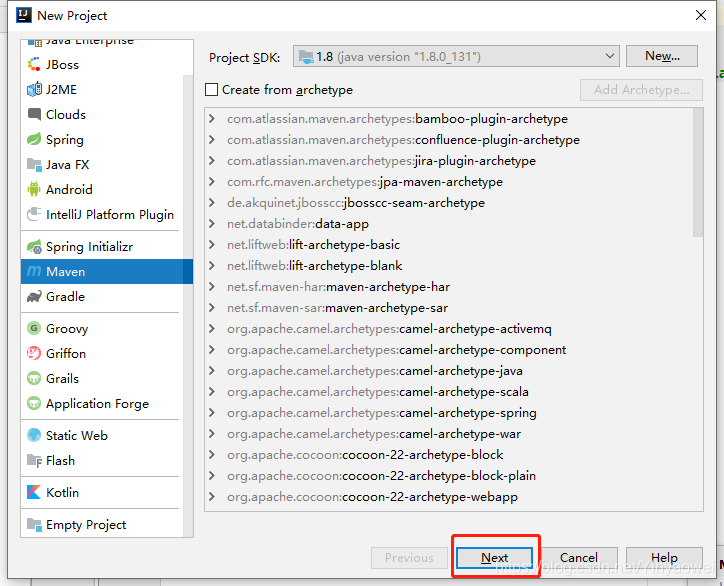Click the J2ME phone icon
The image size is (724, 586).
34,90
